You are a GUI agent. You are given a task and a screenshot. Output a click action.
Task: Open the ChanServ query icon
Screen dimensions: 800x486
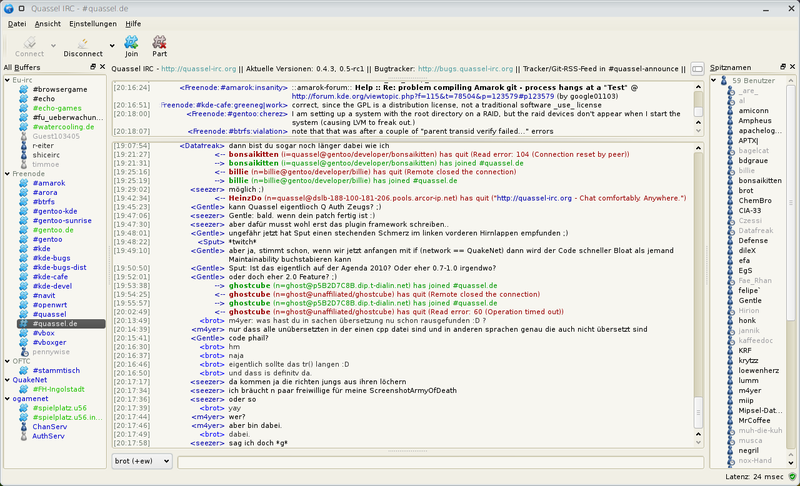23,427
